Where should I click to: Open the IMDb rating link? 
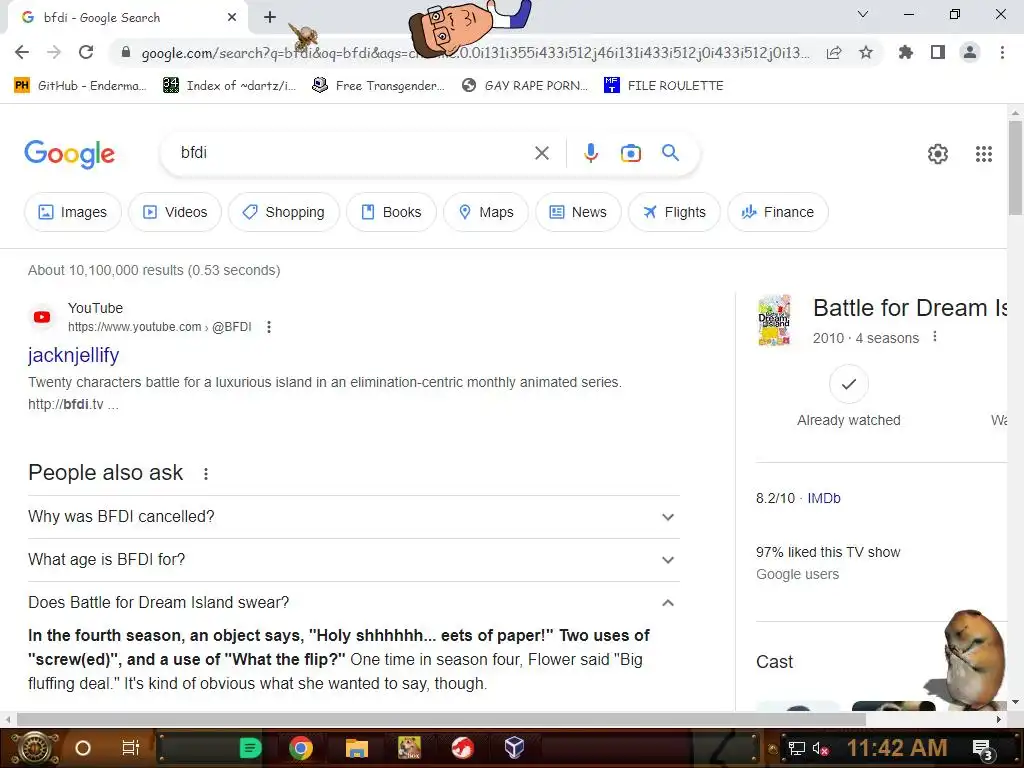coord(824,498)
